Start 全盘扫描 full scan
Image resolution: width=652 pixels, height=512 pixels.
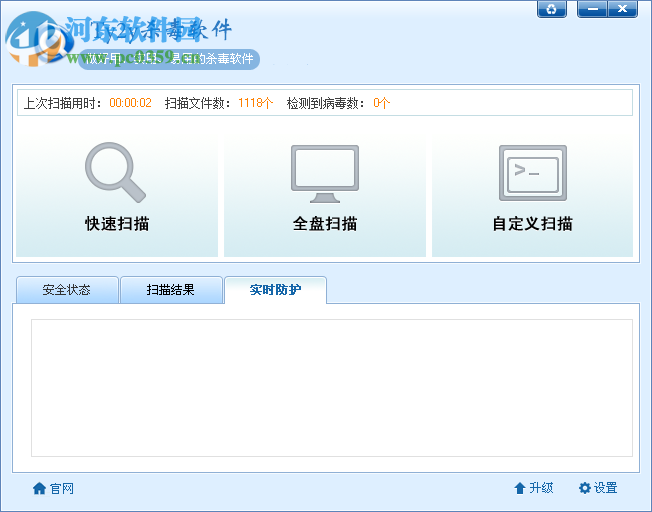(x=325, y=195)
